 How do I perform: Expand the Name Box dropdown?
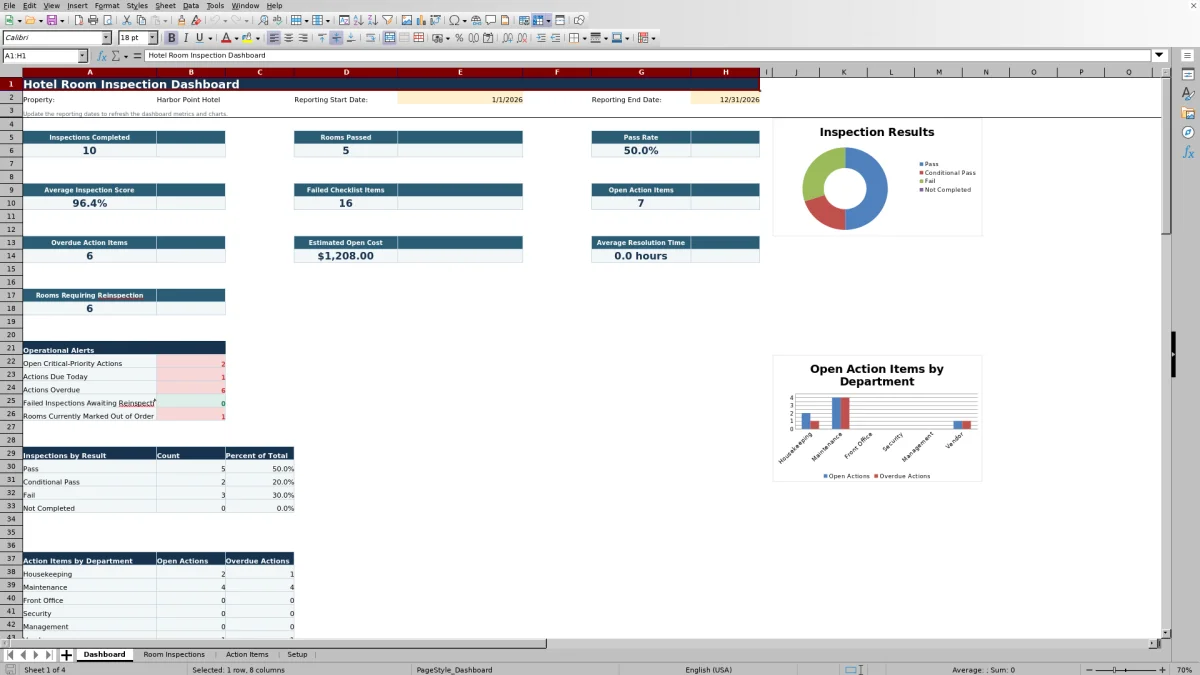click(x=82, y=56)
